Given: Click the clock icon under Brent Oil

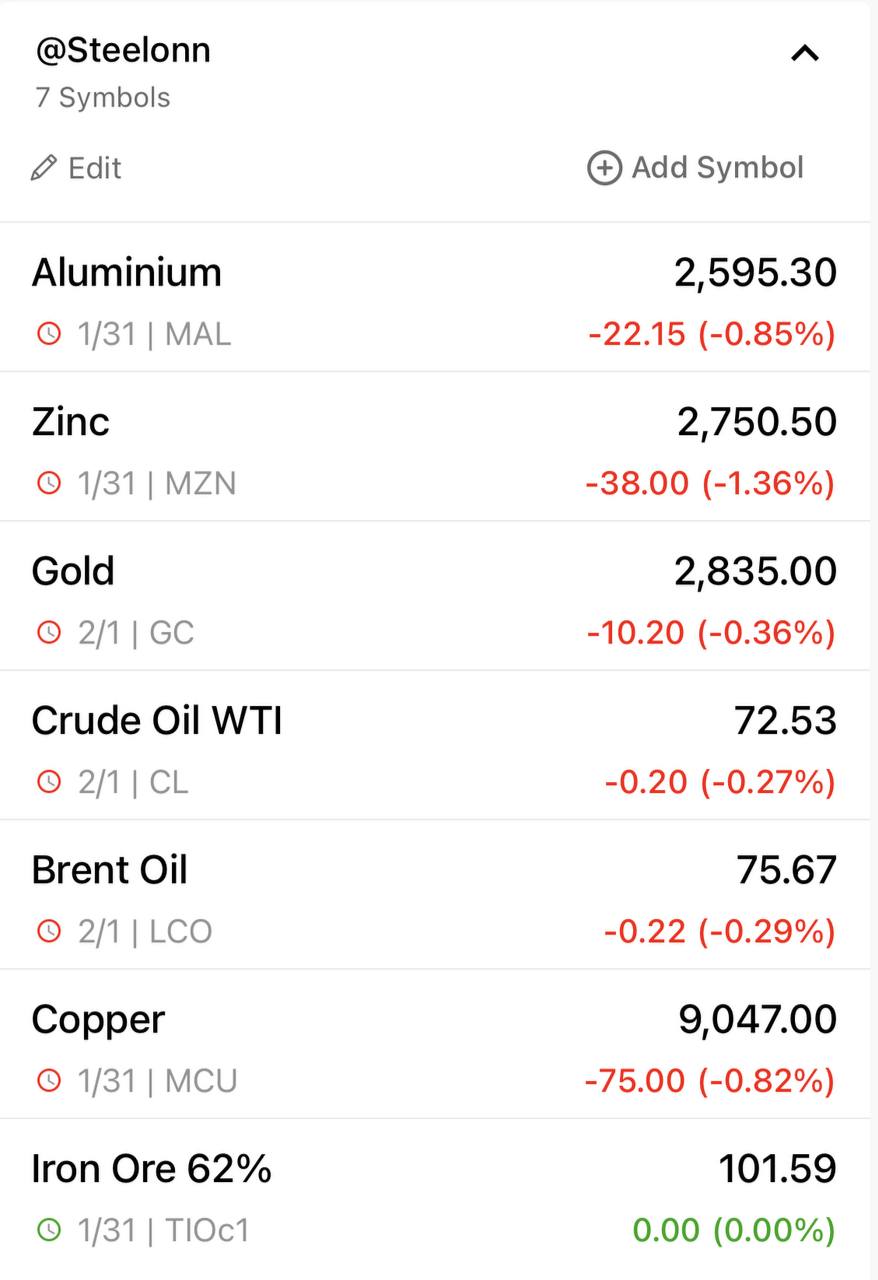Looking at the screenshot, I should (x=49, y=931).
